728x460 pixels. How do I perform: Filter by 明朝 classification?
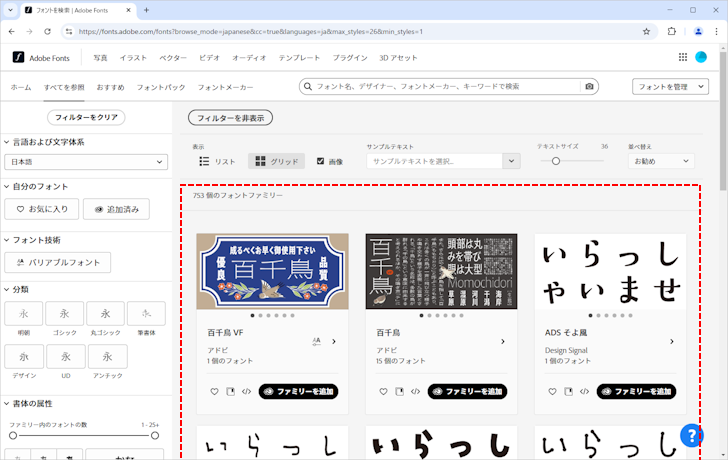point(24,314)
